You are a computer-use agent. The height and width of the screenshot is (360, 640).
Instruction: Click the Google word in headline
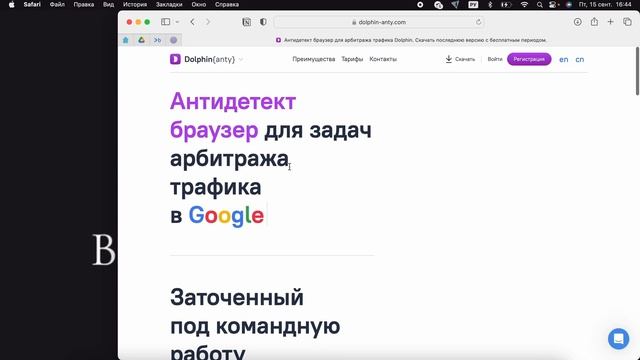point(226,216)
